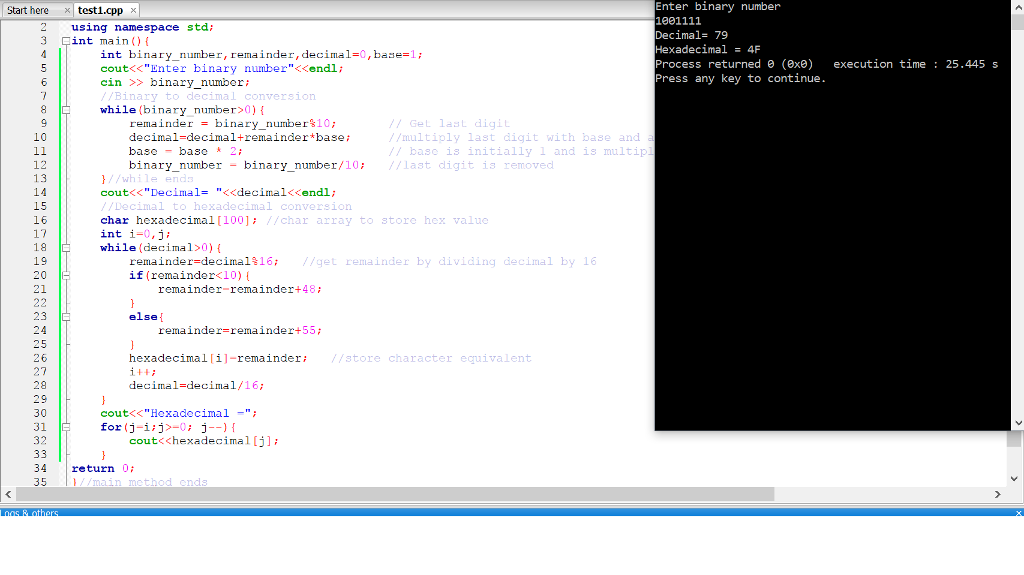The height and width of the screenshot is (575, 1024).
Task: Click 'decimal=decimal+remainder*base;' statement
Action: 240,137
